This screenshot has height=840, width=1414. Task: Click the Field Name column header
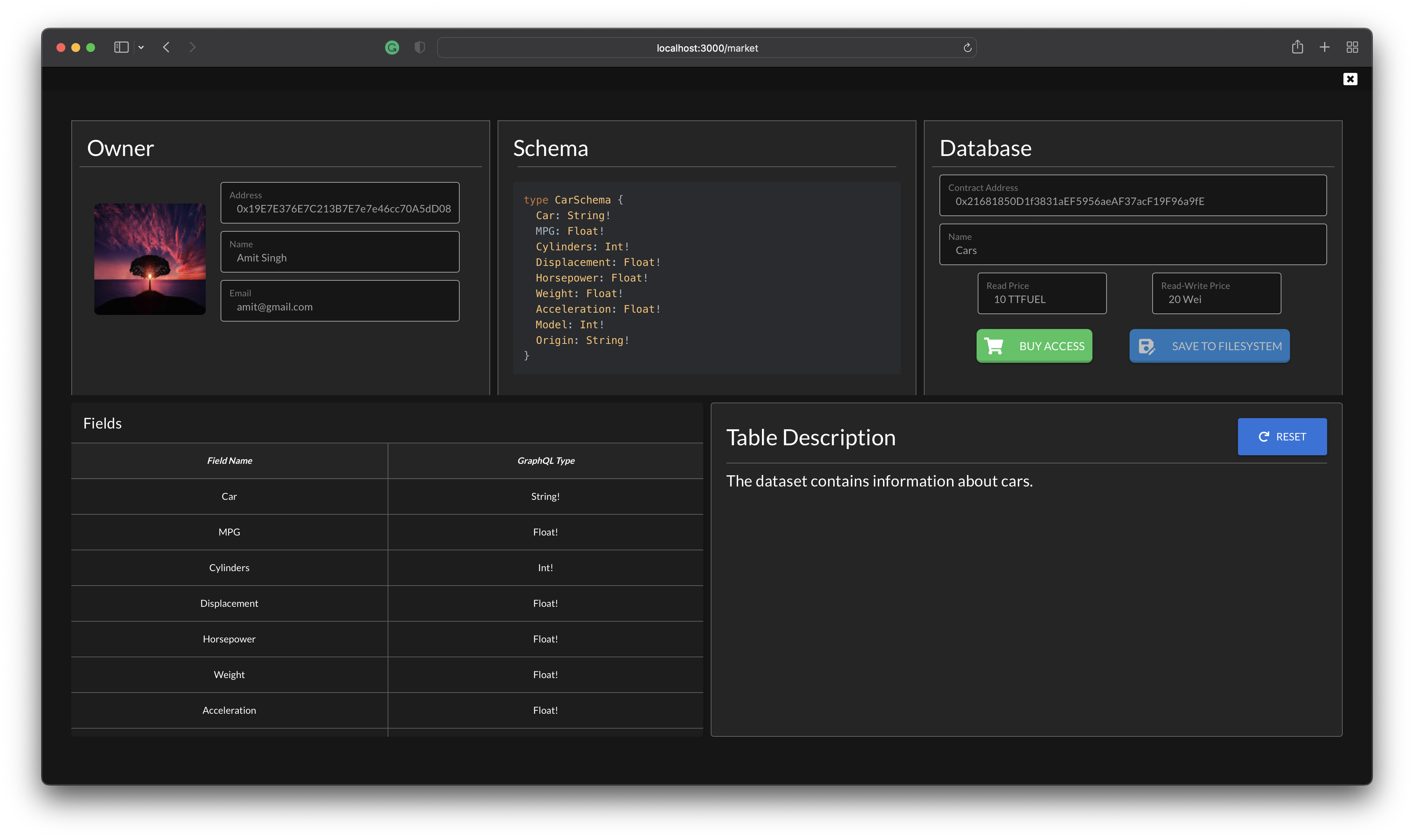[229, 461]
